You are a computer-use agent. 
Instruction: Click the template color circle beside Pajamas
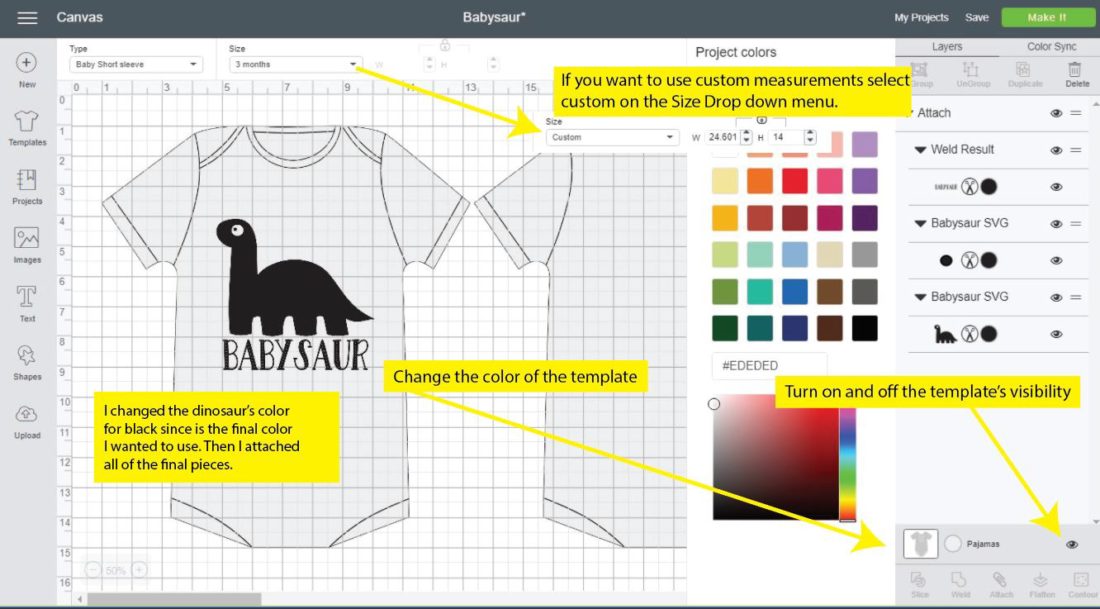click(953, 544)
